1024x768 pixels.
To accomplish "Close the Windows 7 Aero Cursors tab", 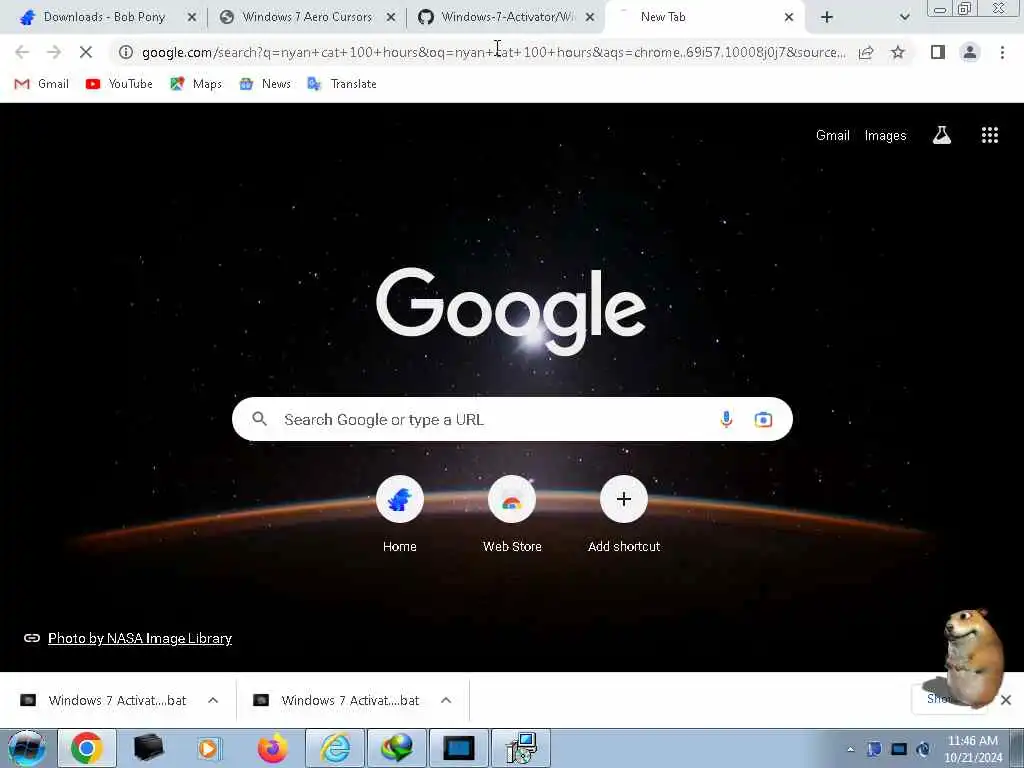I will (x=391, y=17).
